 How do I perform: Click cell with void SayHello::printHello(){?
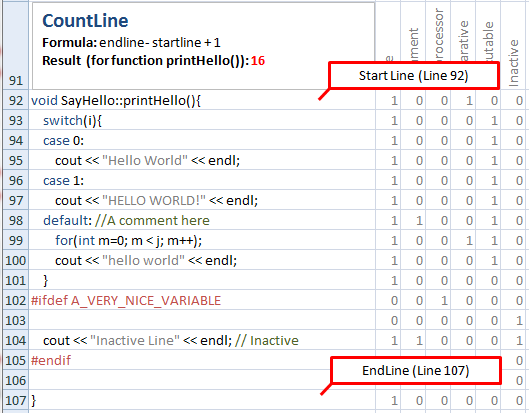(202, 101)
